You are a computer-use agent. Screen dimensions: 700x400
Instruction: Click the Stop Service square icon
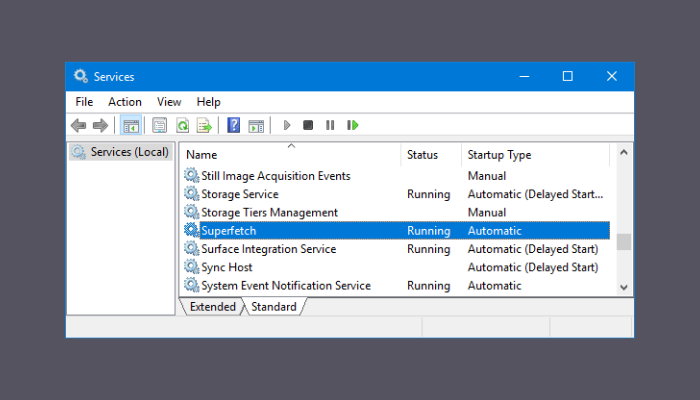(x=308, y=125)
